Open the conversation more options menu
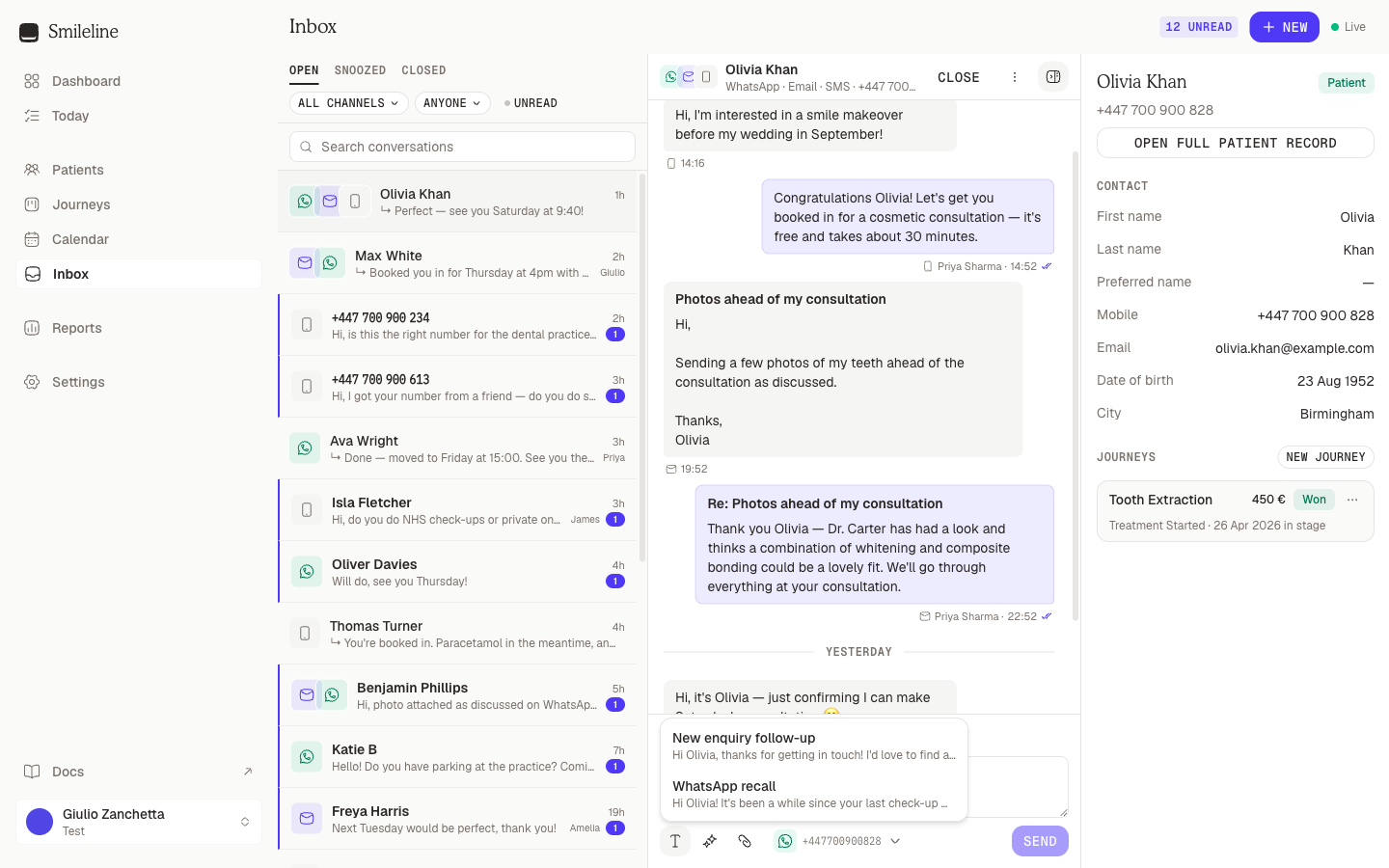 pyautogui.click(x=1015, y=77)
